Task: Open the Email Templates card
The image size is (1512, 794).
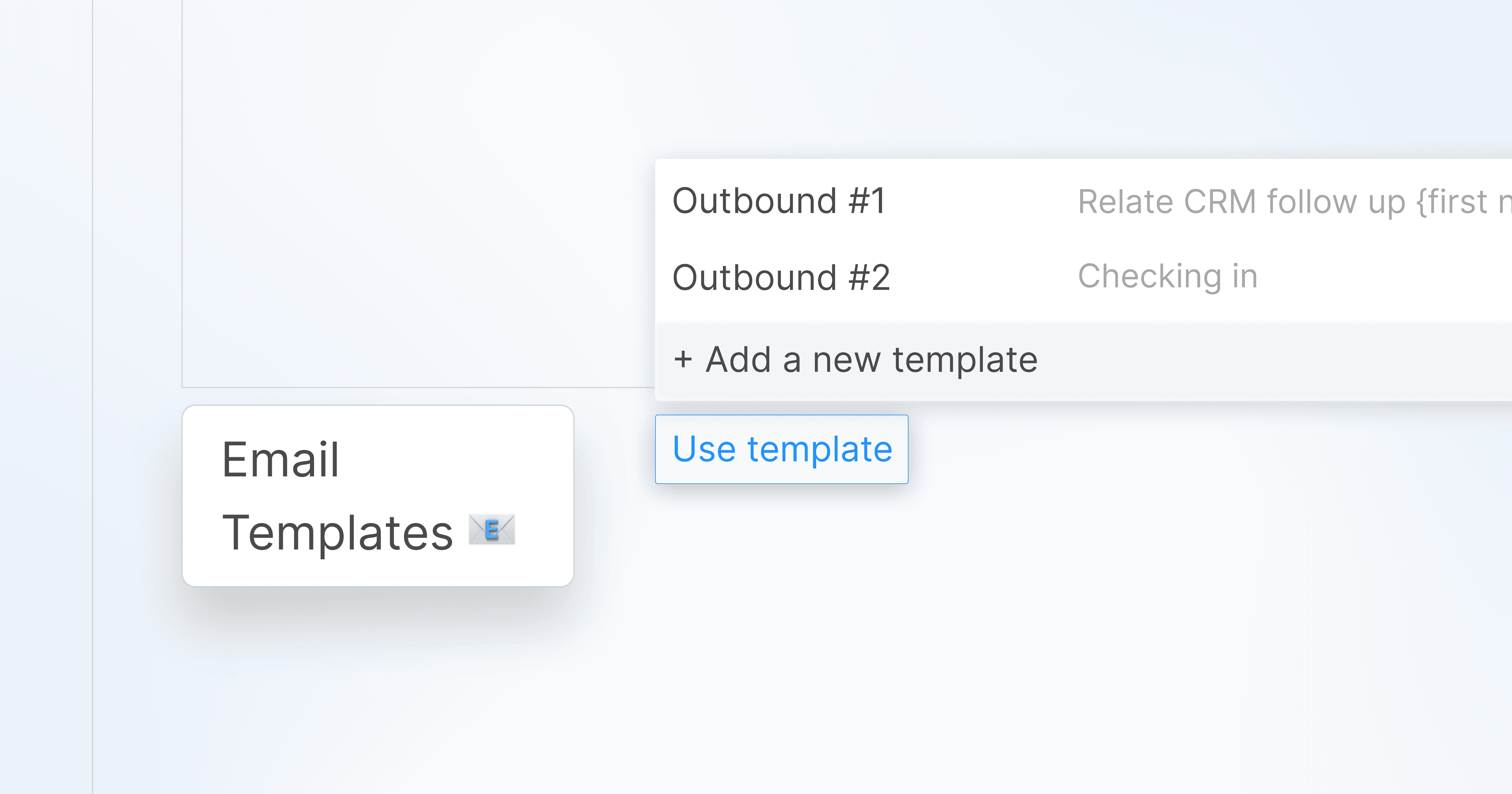Action: pos(377,495)
